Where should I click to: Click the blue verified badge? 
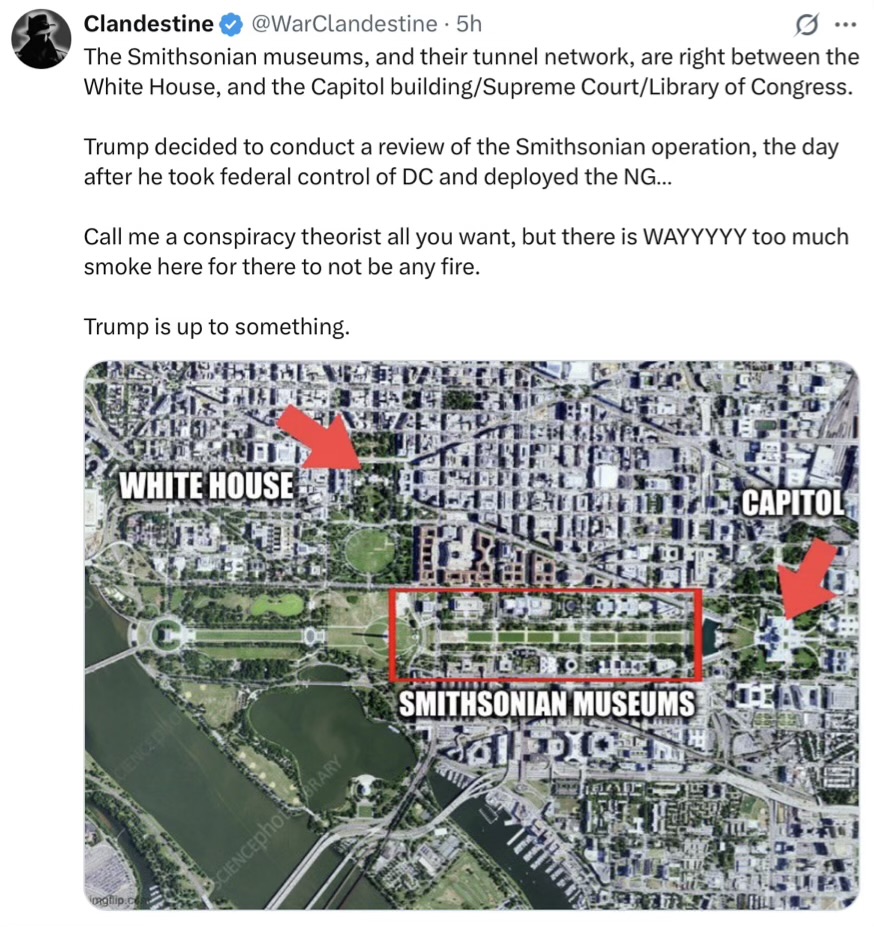coord(231,25)
